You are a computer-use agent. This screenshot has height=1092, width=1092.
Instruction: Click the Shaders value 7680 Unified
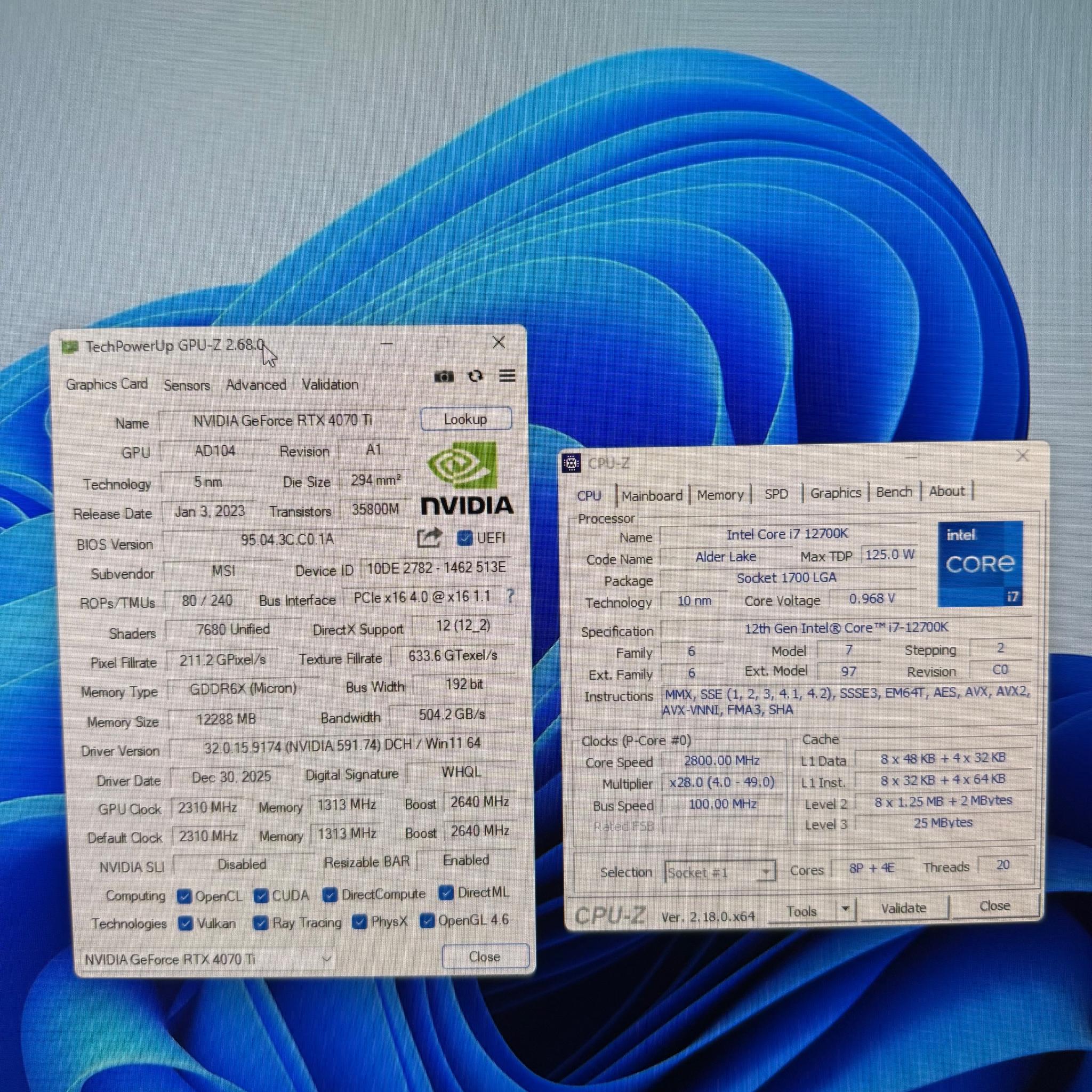(x=233, y=629)
